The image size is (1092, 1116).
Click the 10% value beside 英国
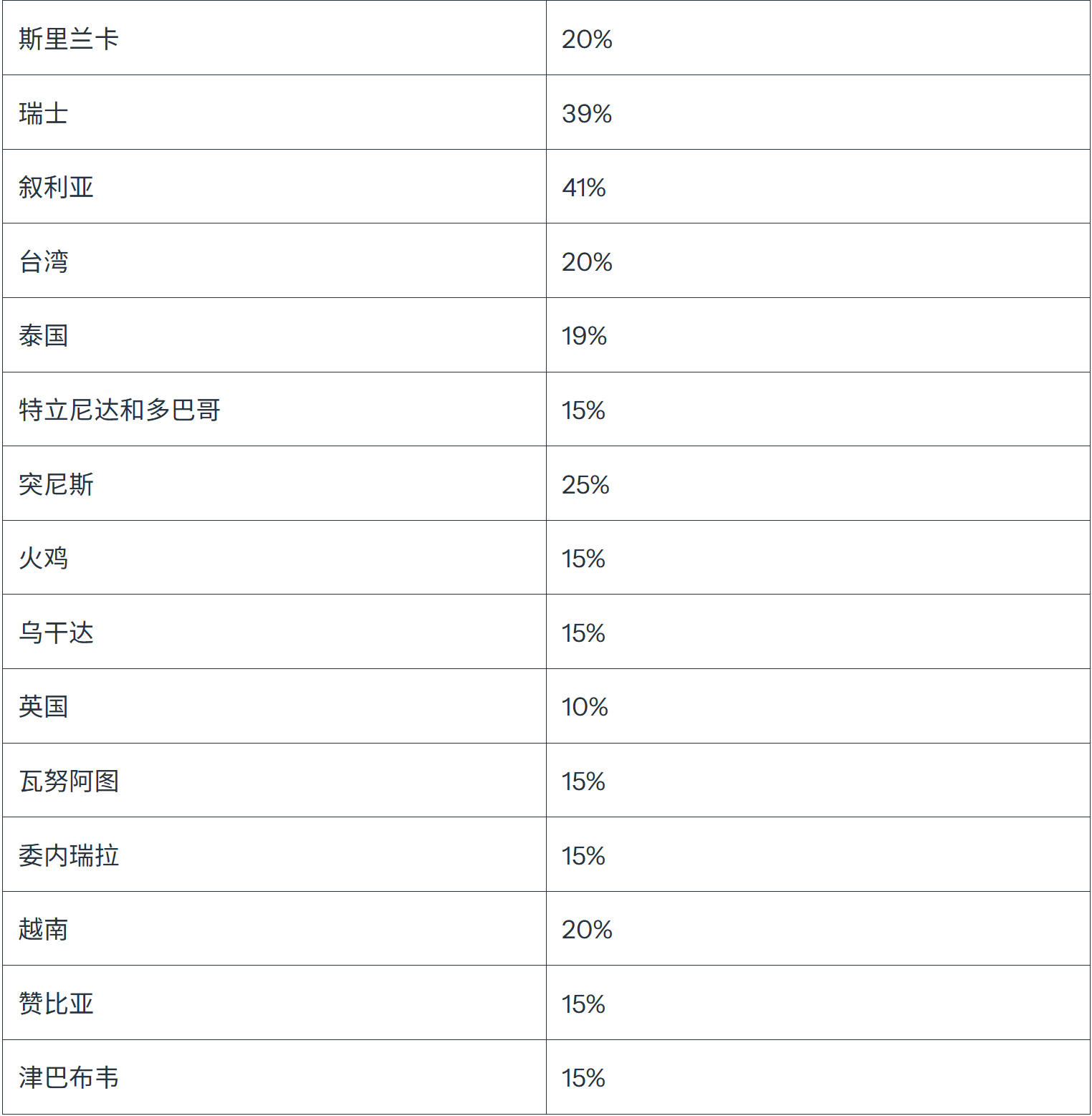(x=585, y=706)
